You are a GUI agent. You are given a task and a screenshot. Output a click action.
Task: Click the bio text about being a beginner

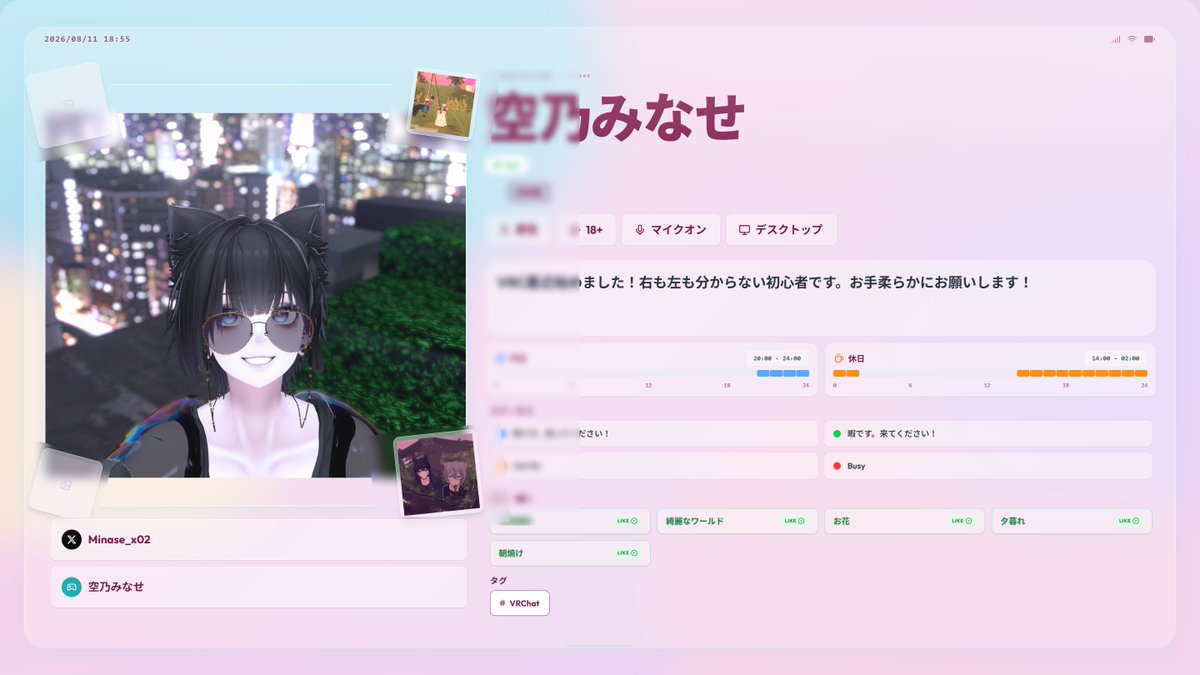[x=764, y=283]
